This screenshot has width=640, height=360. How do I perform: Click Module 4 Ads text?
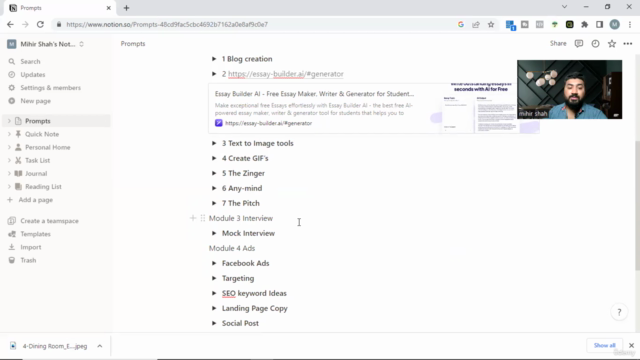(x=232, y=248)
